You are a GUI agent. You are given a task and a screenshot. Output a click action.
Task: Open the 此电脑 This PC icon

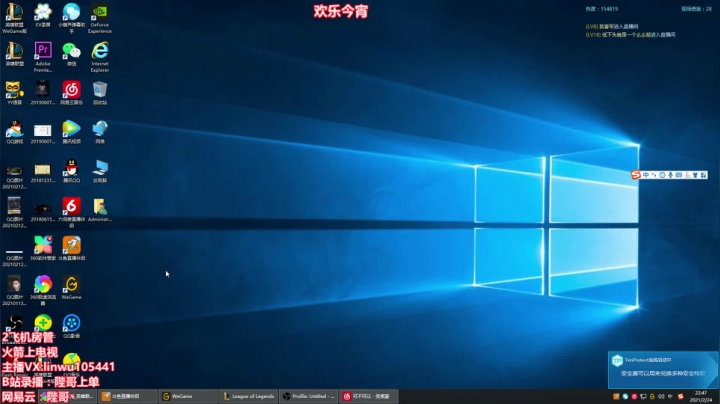(x=100, y=171)
